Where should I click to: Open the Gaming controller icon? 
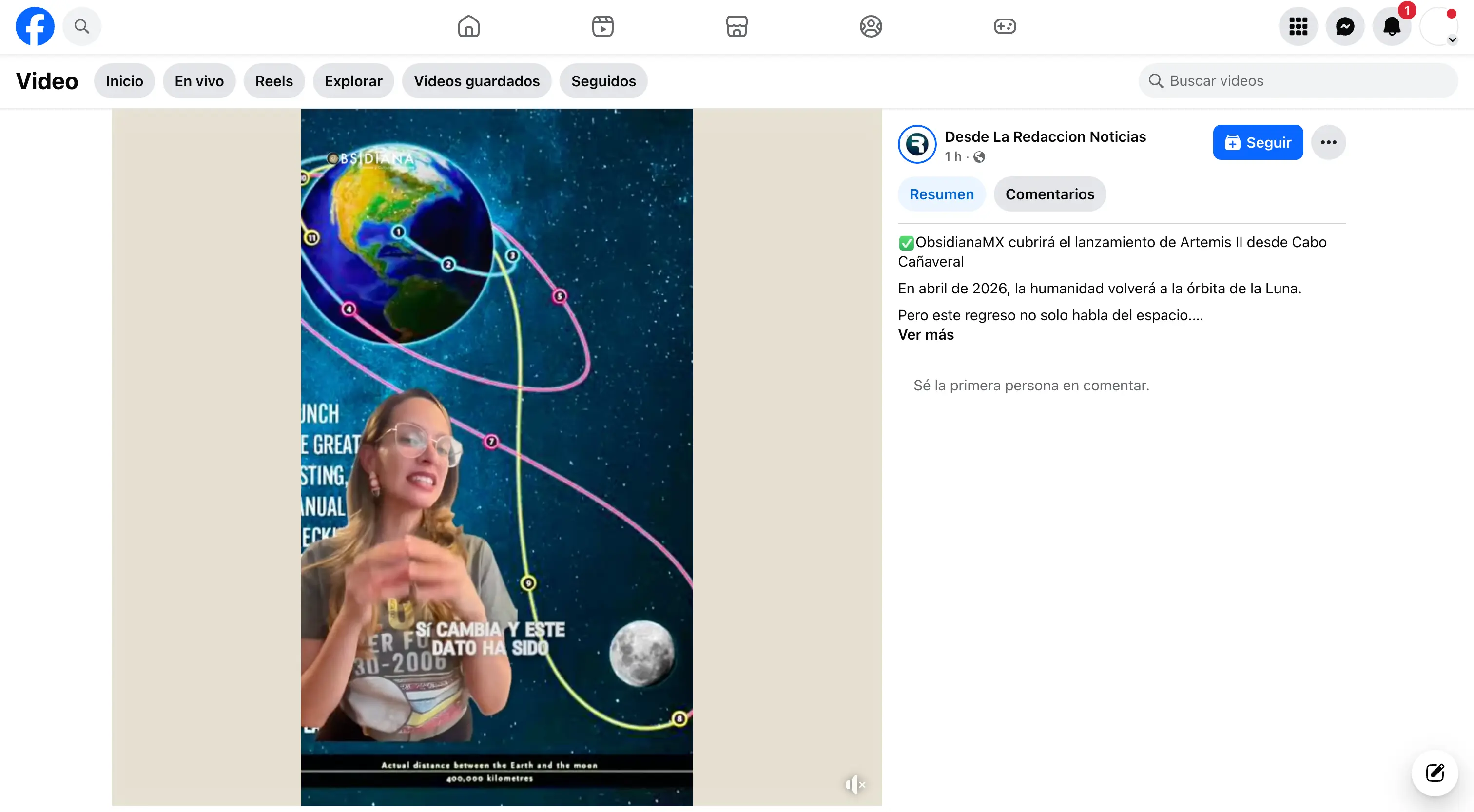pyautogui.click(x=1004, y=26)
